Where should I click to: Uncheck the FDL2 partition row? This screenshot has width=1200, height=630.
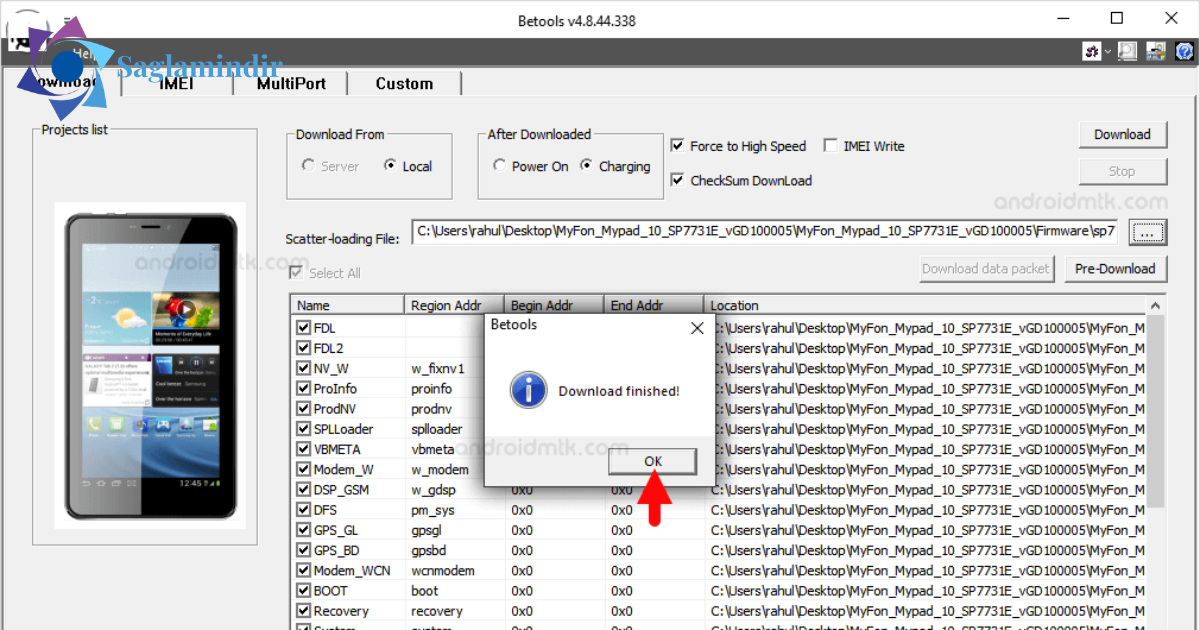tap(303, 348)
